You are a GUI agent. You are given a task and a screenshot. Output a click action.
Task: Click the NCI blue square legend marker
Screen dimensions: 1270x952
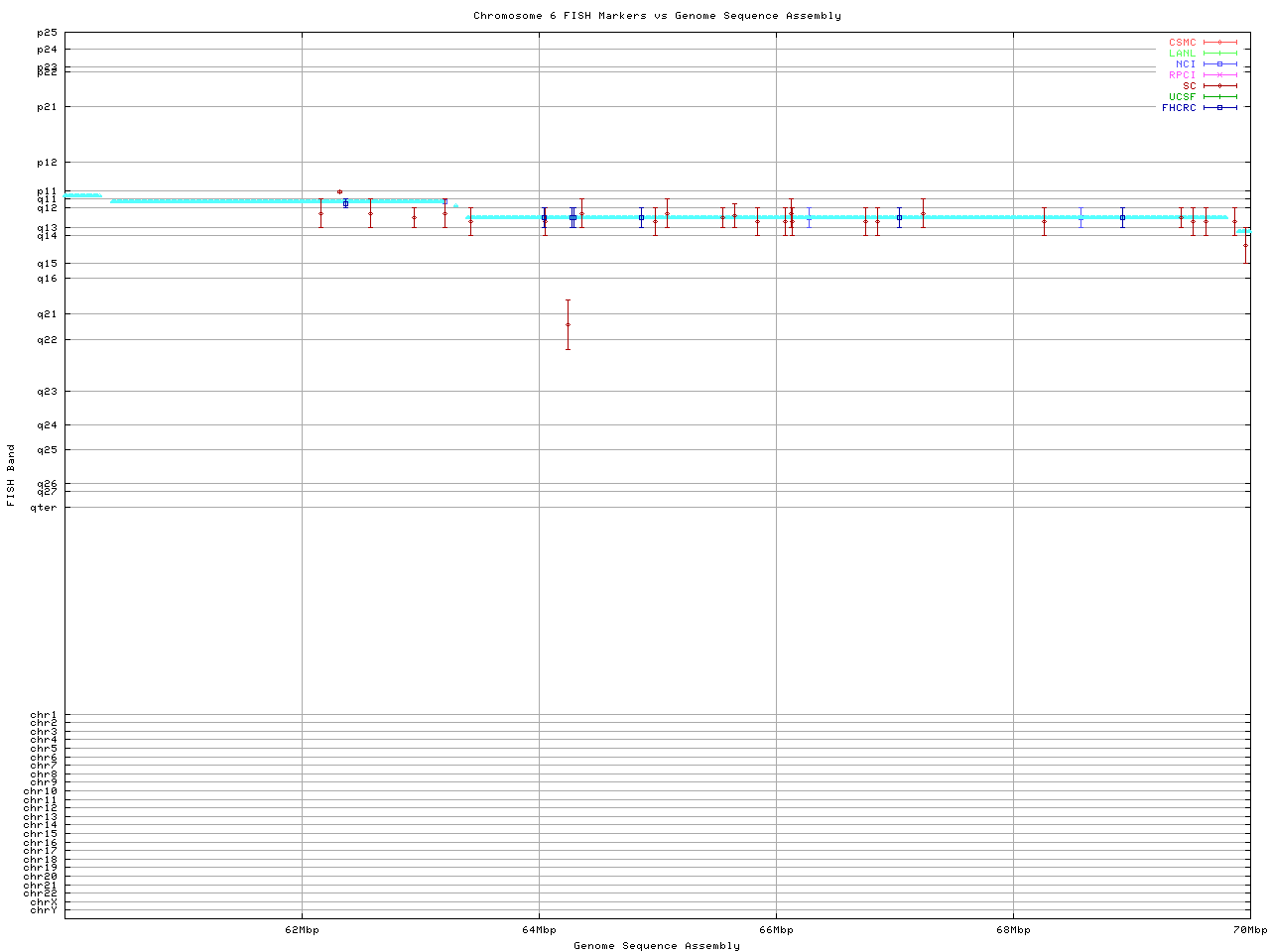pyautogui.click(x=1219, y=64)
